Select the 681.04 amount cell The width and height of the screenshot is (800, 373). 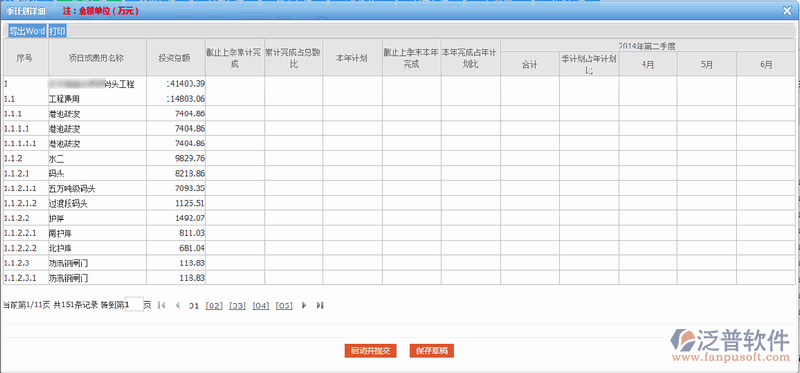[x=176, y=248]
